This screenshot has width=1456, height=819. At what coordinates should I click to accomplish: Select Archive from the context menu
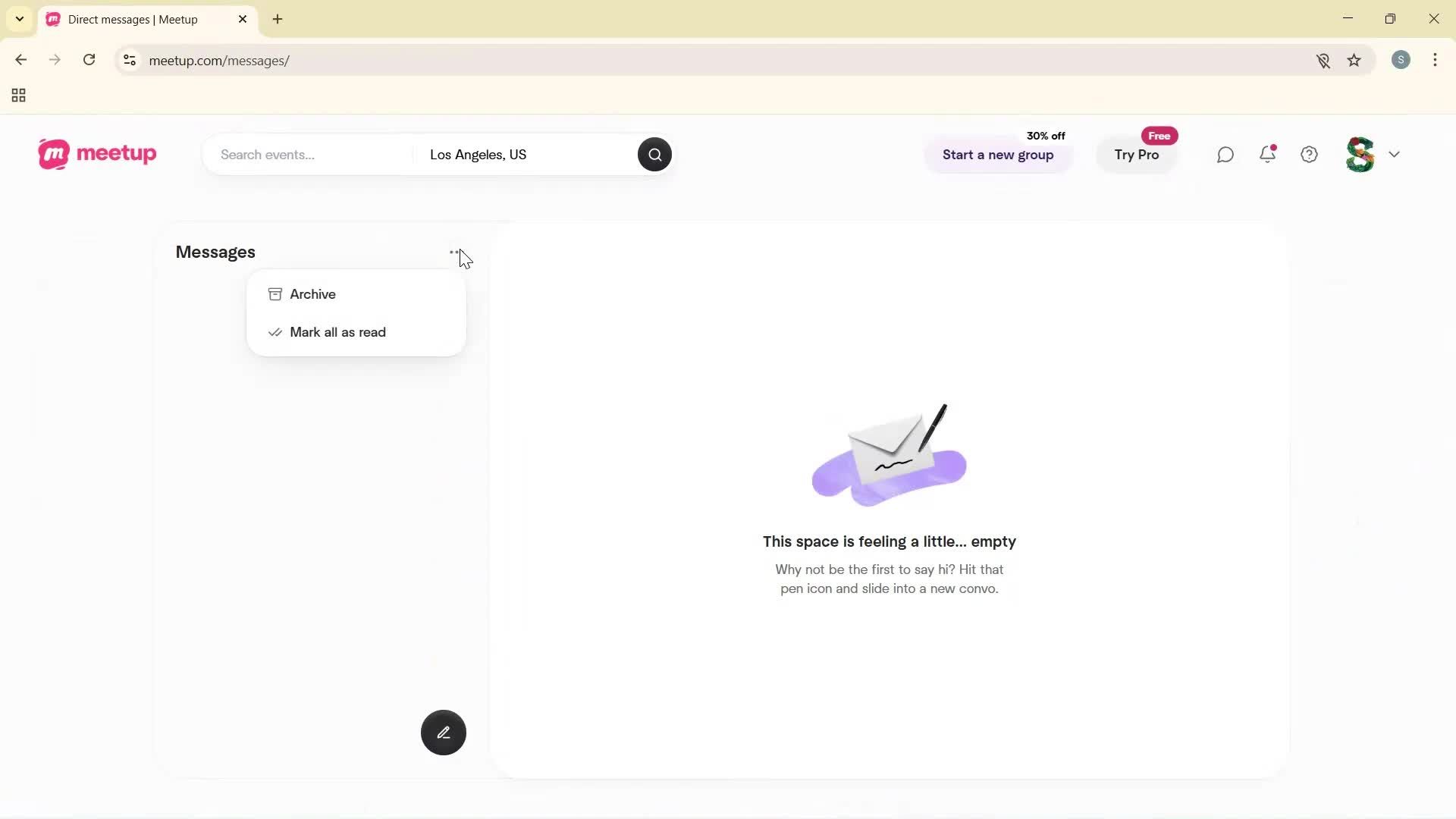pyautogui.click(x=312, y=294)
